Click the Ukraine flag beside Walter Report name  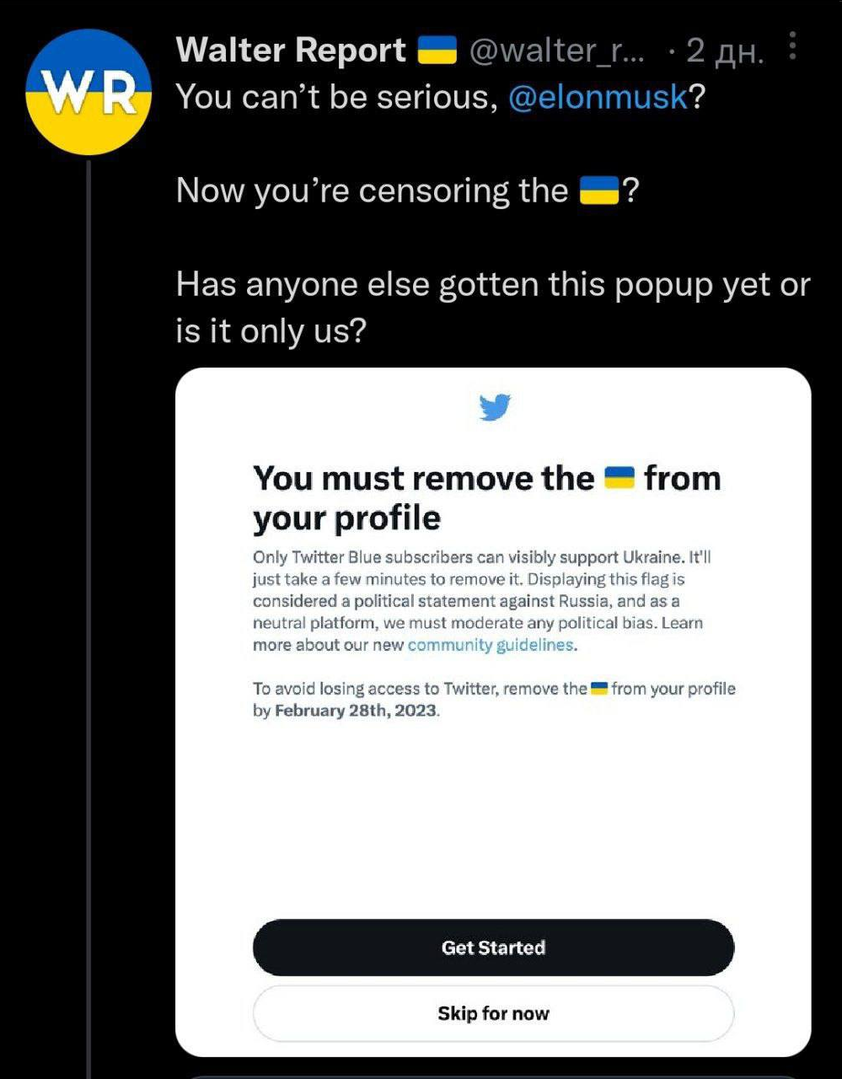(435, 50)
